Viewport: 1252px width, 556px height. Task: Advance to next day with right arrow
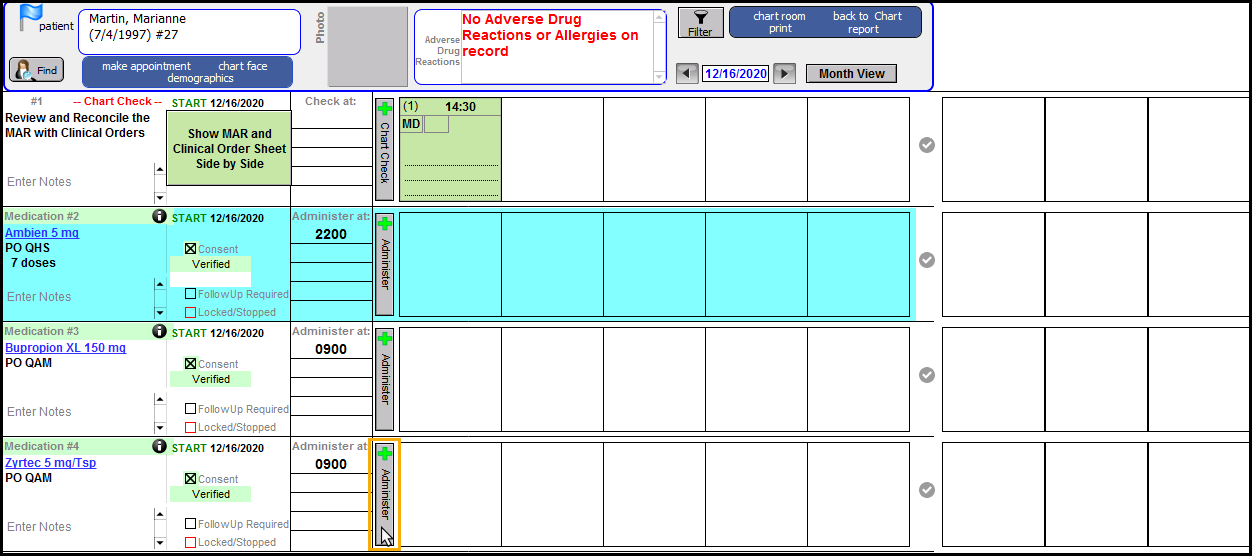coord(785,73)
